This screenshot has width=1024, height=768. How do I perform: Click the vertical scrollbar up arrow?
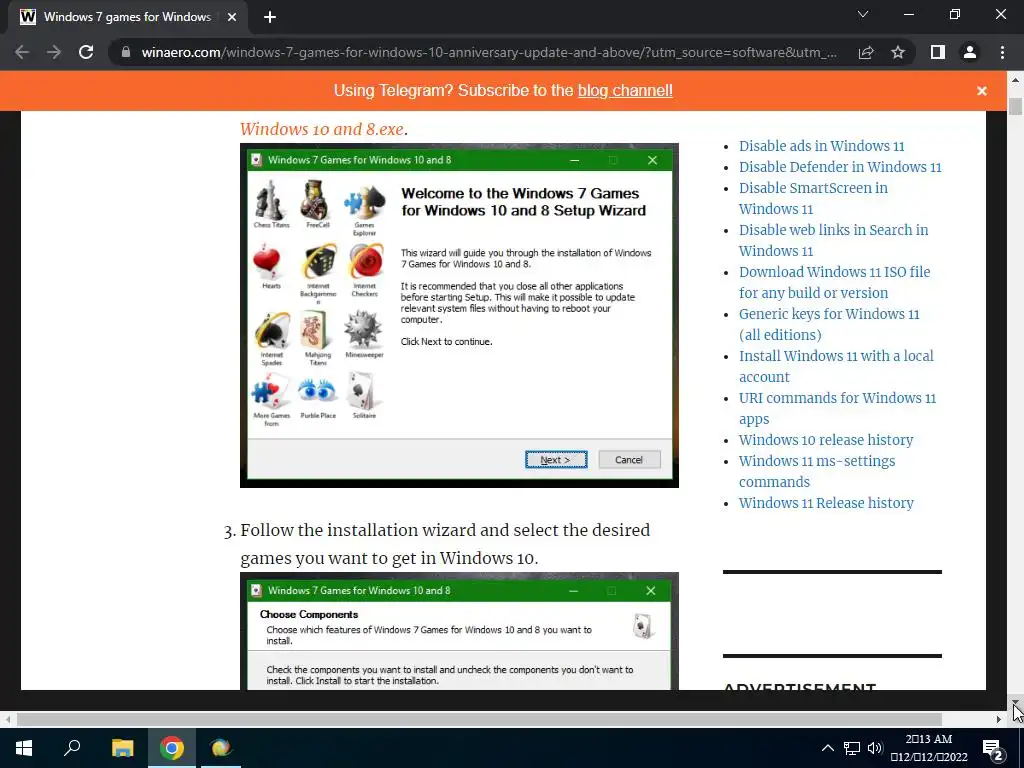click(1015, 80)
